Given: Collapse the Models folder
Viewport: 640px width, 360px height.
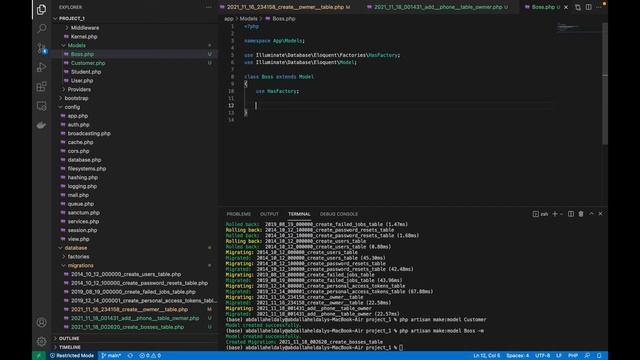Looking at the screenshot, I should pos(76,45).
